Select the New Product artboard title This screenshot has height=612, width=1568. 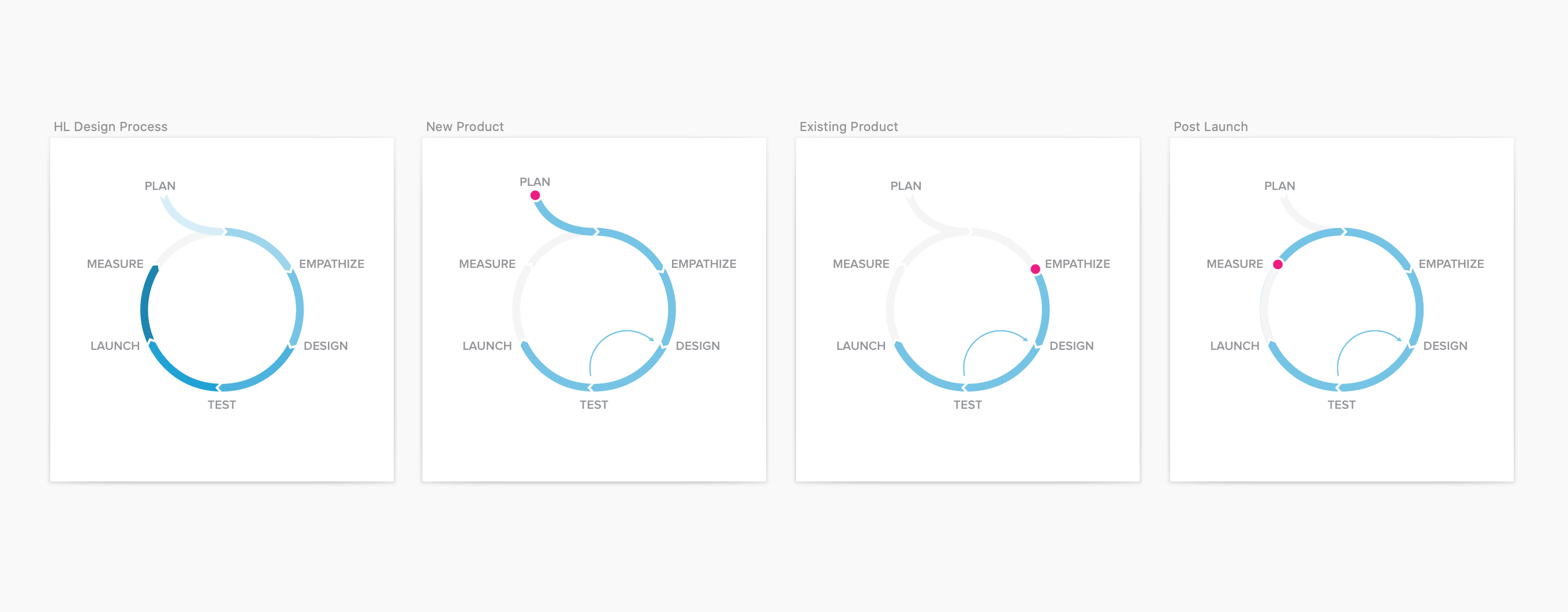pos(464,126)
